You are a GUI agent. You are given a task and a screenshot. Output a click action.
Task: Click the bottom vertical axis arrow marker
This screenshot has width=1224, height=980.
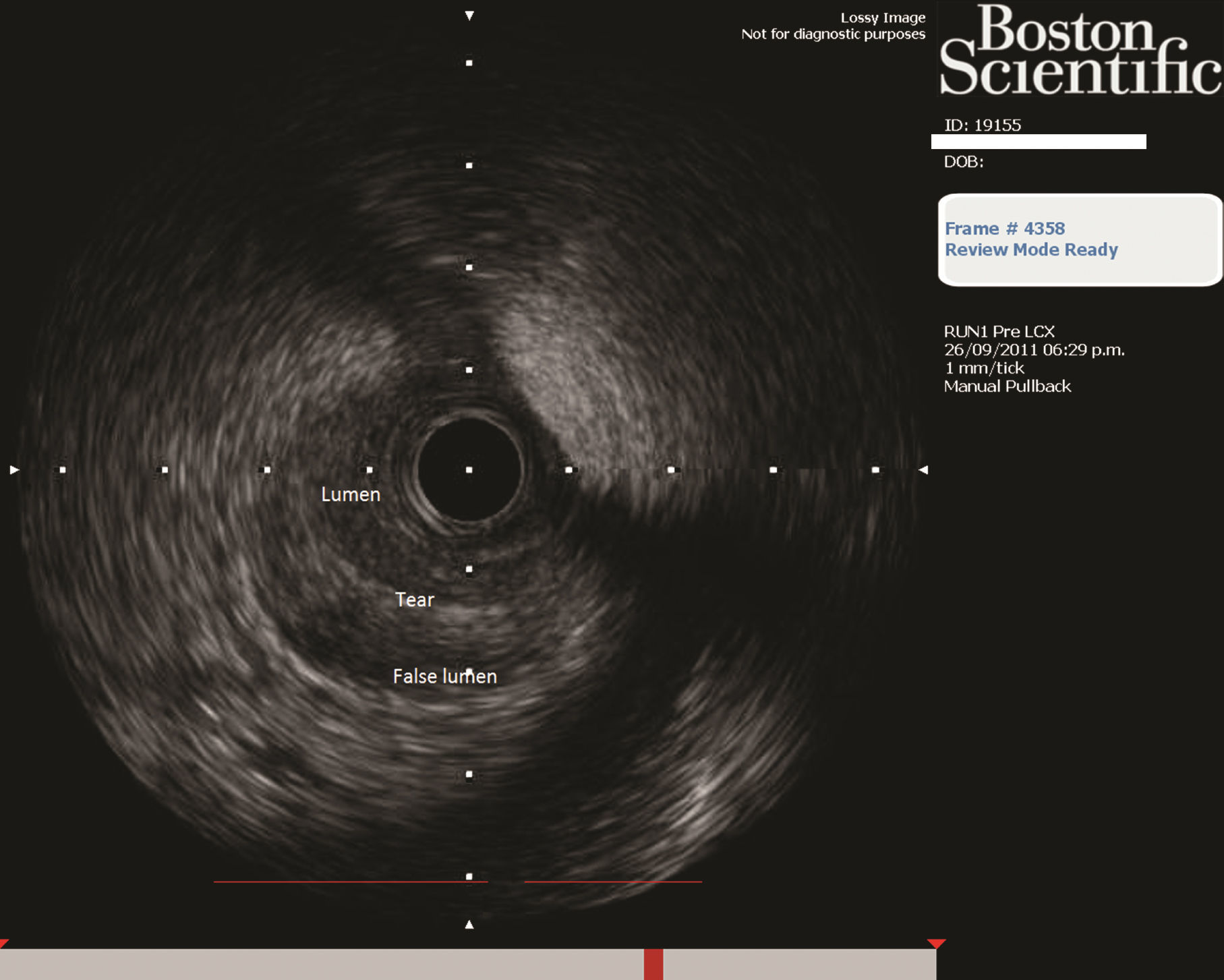coord(469,925)
